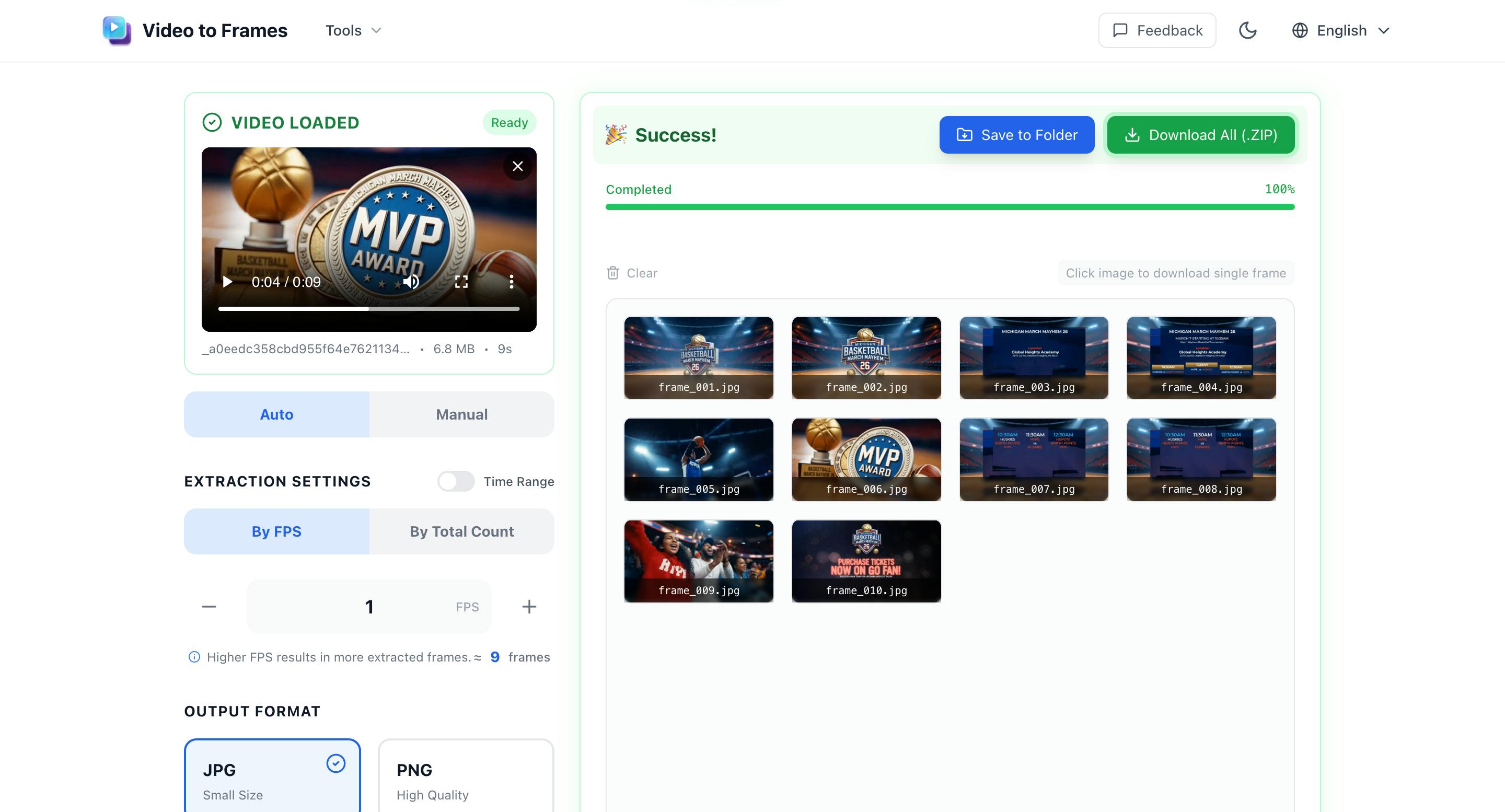
Task: Switch to By Total Count tab
Action: click(x=461, y=531)
